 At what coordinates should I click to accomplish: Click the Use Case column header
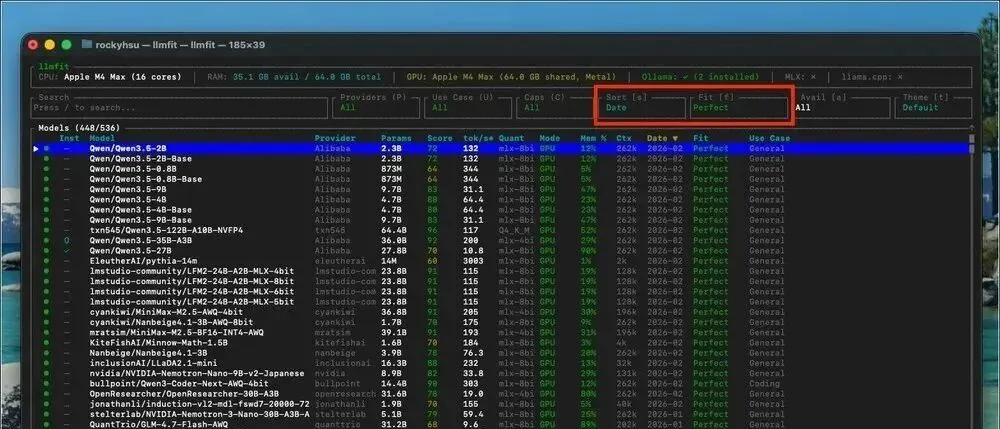[769, 138]
